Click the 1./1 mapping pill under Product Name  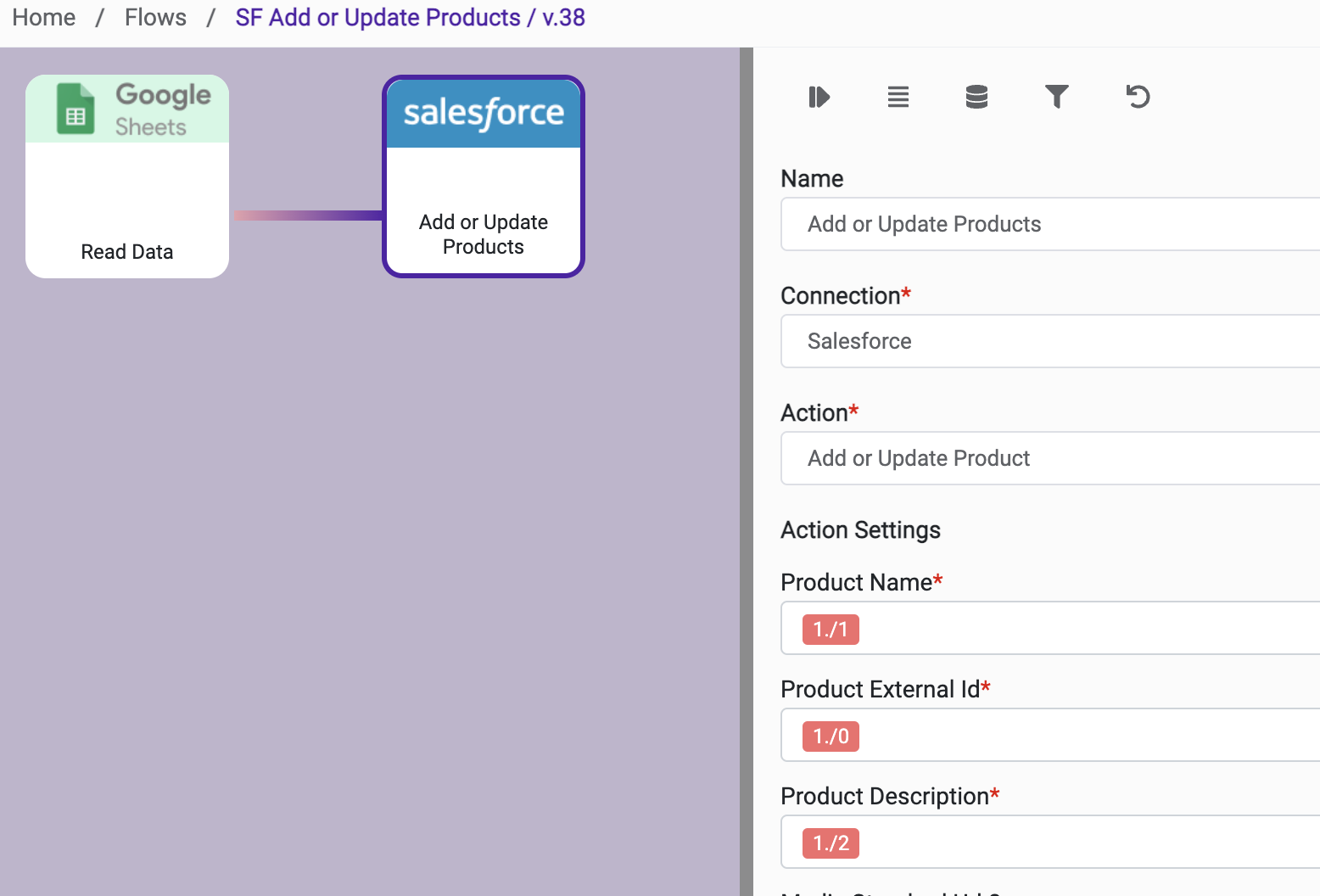point(830,629)
